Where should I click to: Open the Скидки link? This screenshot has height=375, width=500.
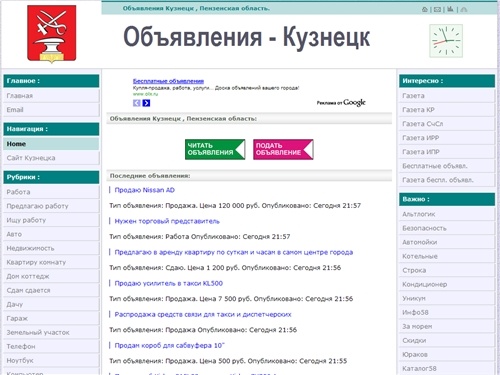447,340
